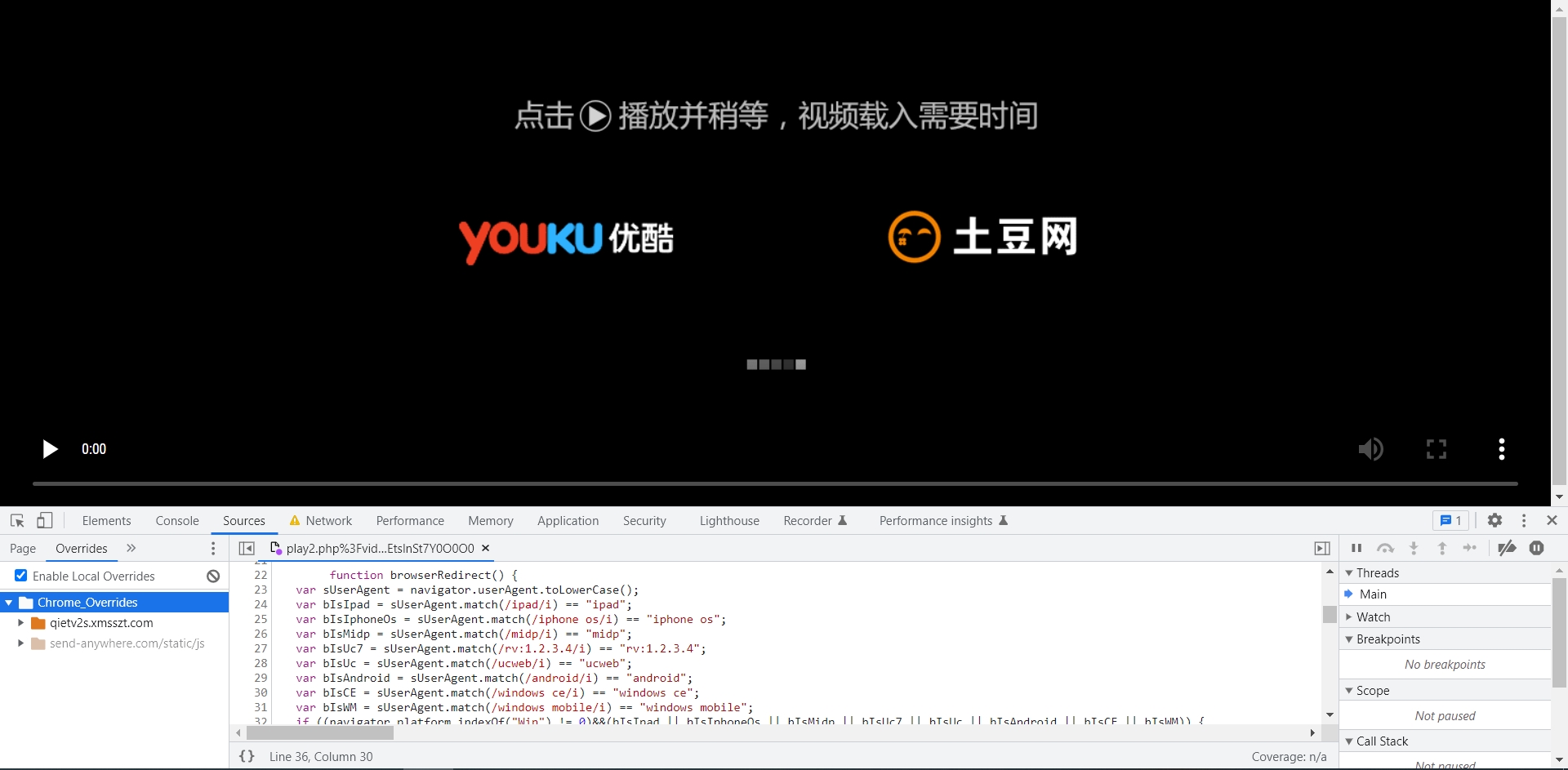This screenshot has width=1568, height=770.
Task: Open the Lighthouse tab
Action: (729, 521)
